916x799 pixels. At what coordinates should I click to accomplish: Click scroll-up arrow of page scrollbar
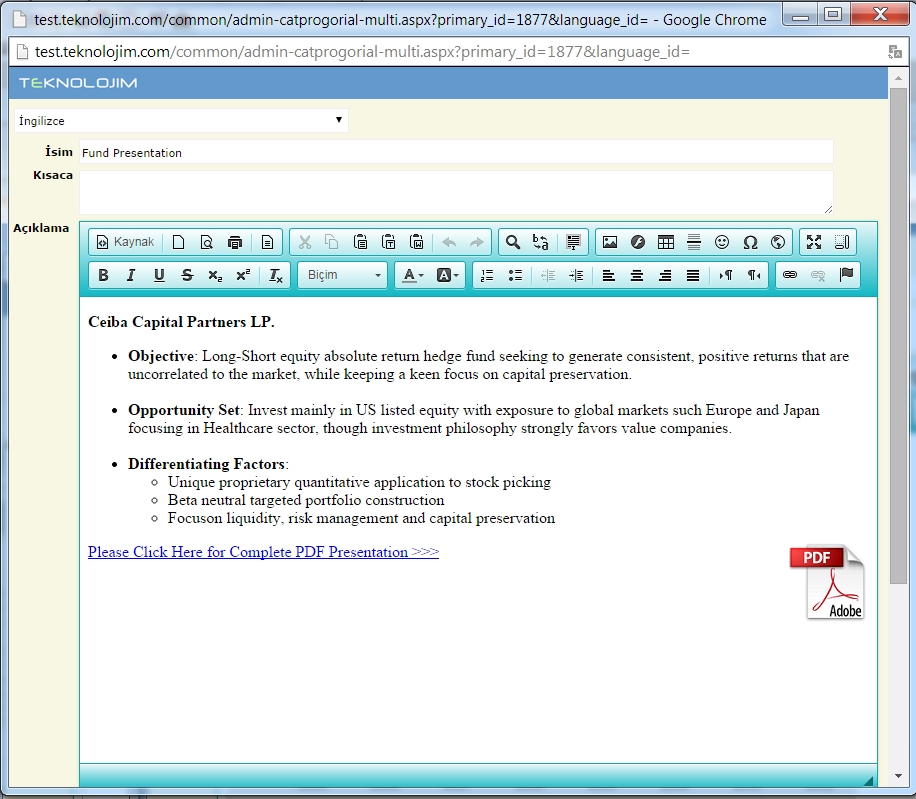click(898, 78)
